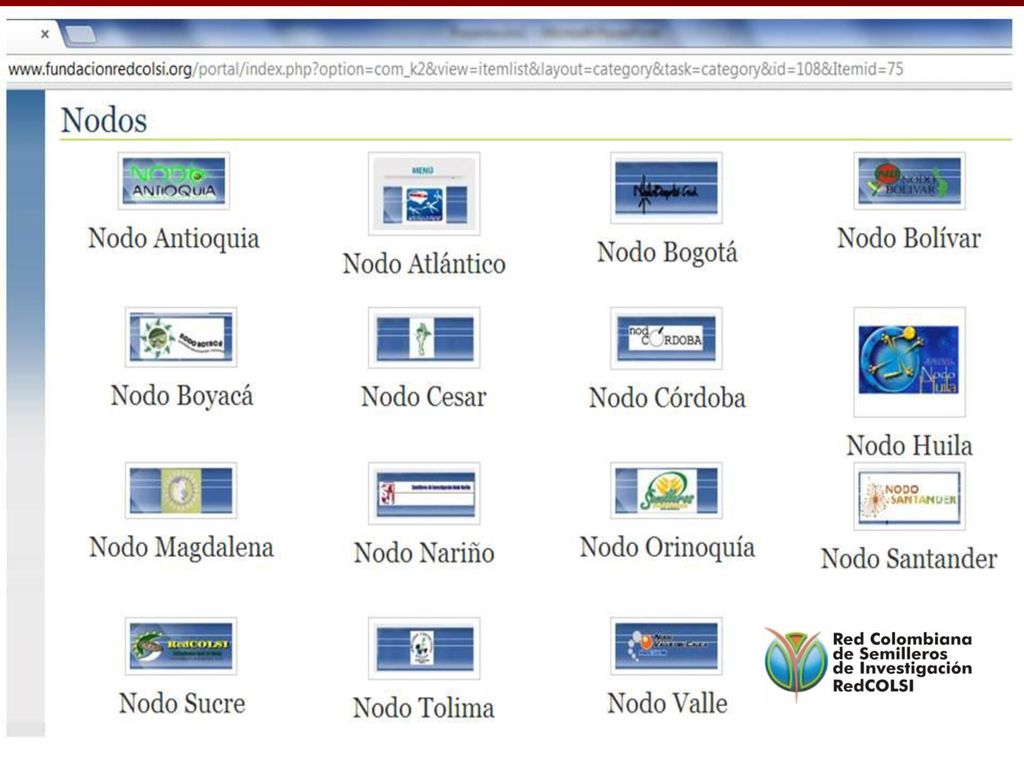Open the Nodo Bogotá thumbnail image
The image size is (1024, 768).
point(666,187)
